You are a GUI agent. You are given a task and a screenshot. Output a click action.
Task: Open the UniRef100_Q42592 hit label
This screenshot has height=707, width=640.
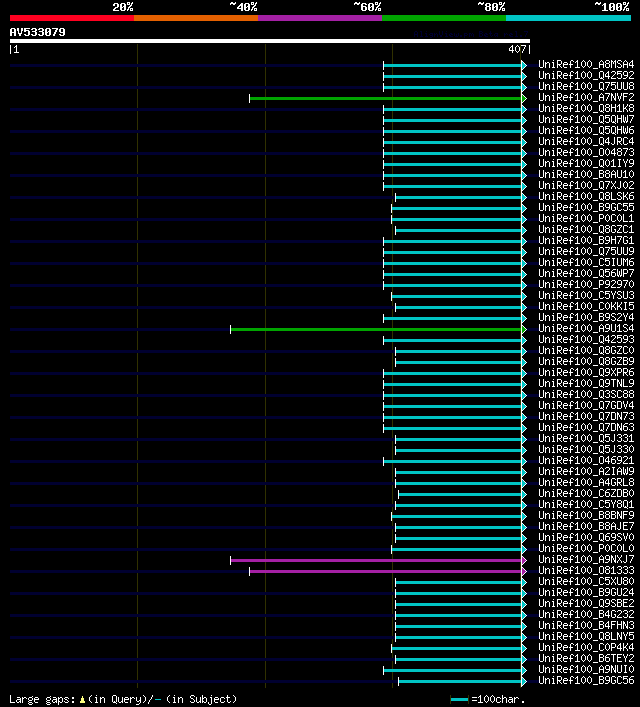pyautogui.click(x=586, y=75)
